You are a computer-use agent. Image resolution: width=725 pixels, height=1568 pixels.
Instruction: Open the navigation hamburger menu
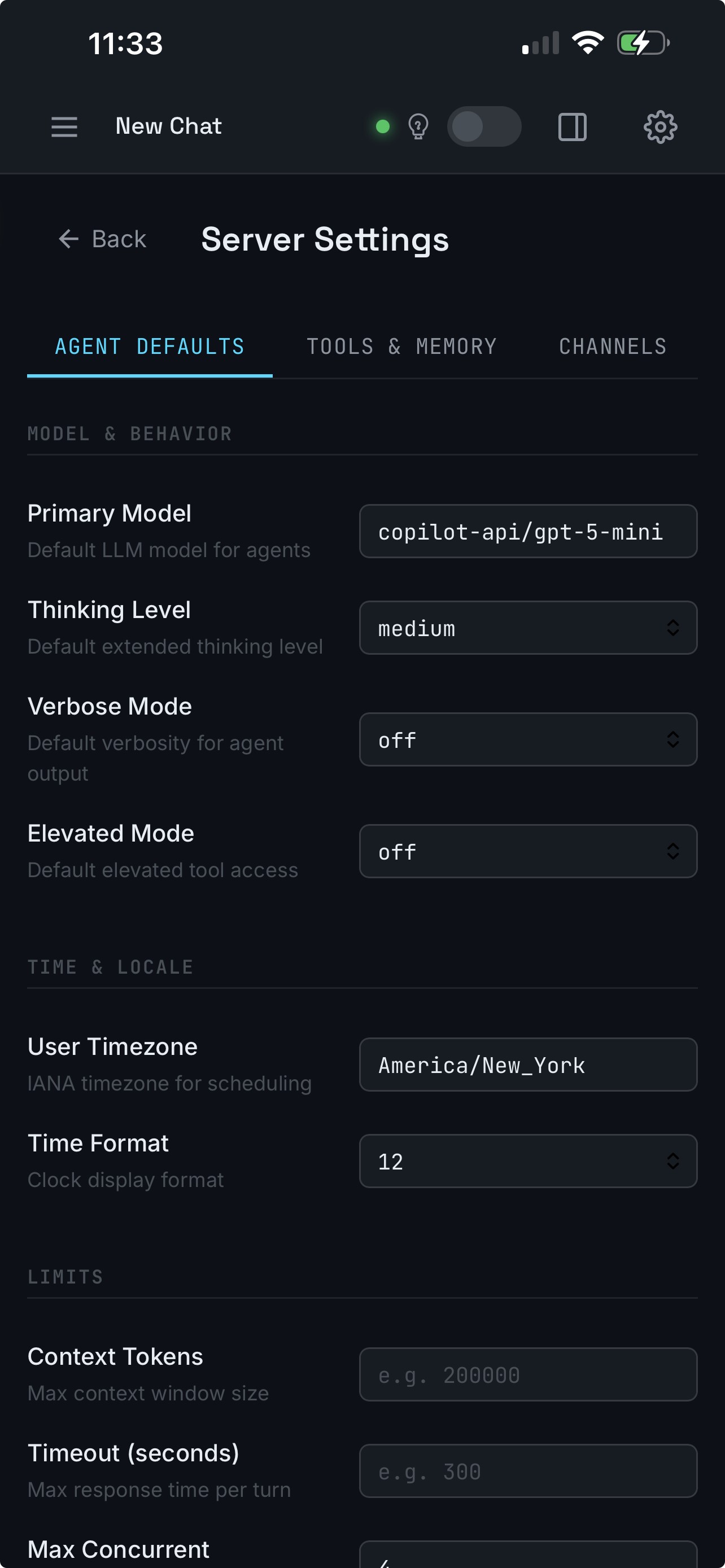(63, 126)
